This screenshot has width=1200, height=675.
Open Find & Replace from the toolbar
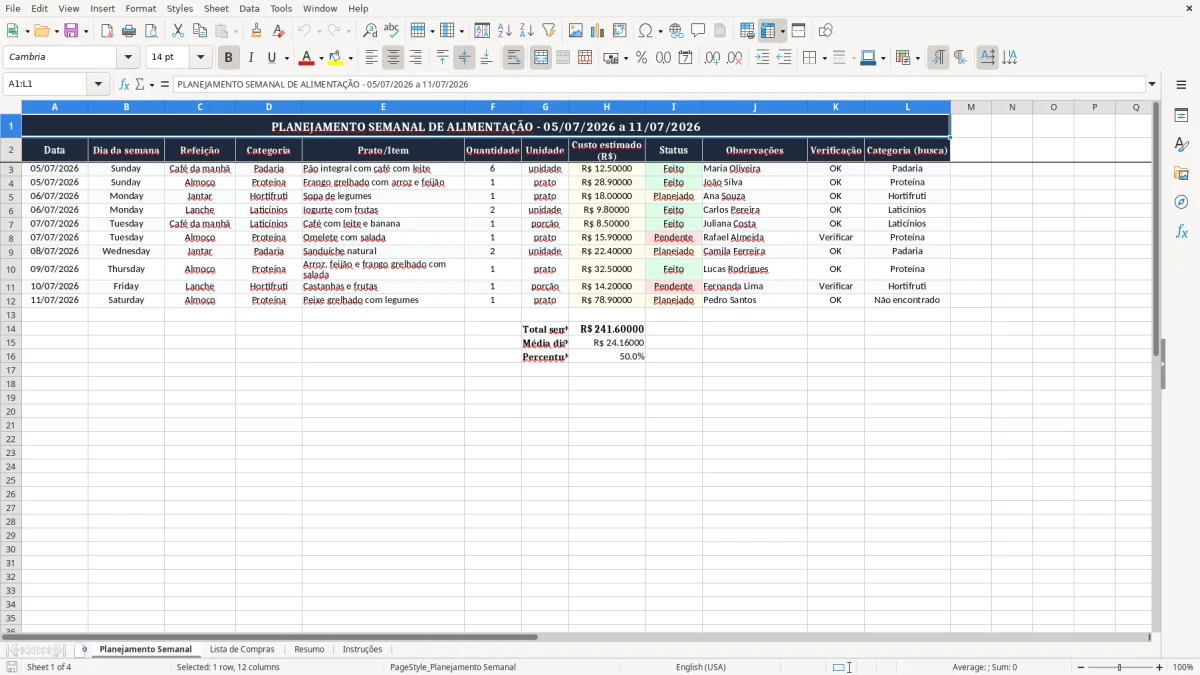370,31
